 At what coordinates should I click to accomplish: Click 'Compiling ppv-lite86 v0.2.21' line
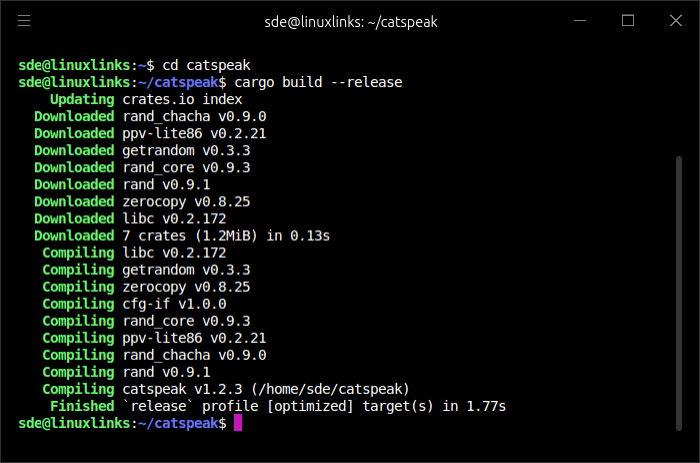click(154, 338)
